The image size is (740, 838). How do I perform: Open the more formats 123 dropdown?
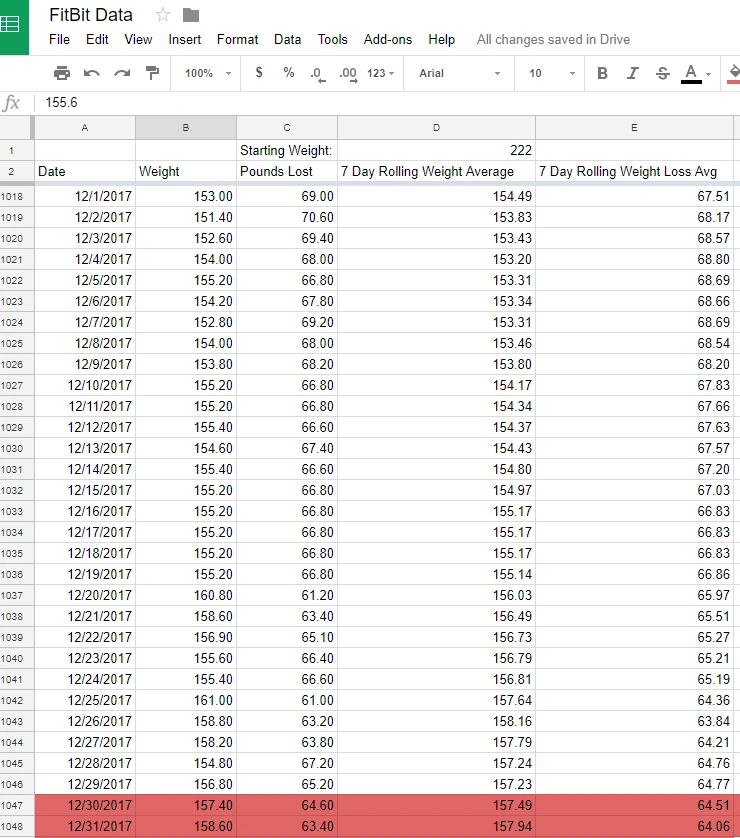(380, 73)
